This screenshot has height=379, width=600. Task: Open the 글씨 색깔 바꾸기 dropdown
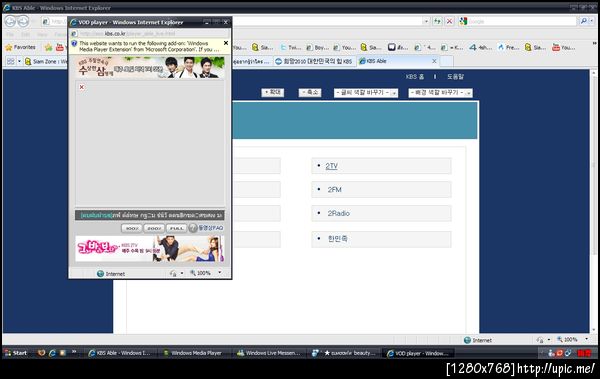coord(366,93)
